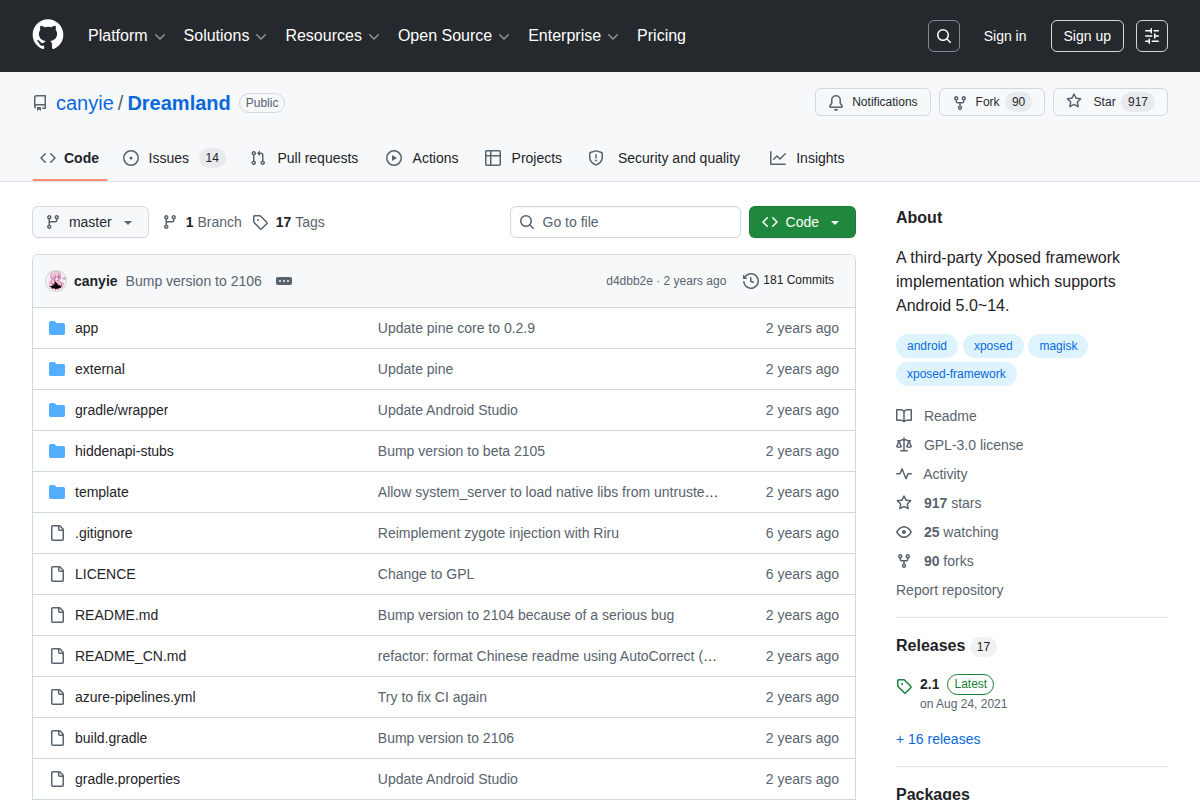The image size is (1200, 800).
Task: Expand the Solutions menu
Action: (225, 36)
